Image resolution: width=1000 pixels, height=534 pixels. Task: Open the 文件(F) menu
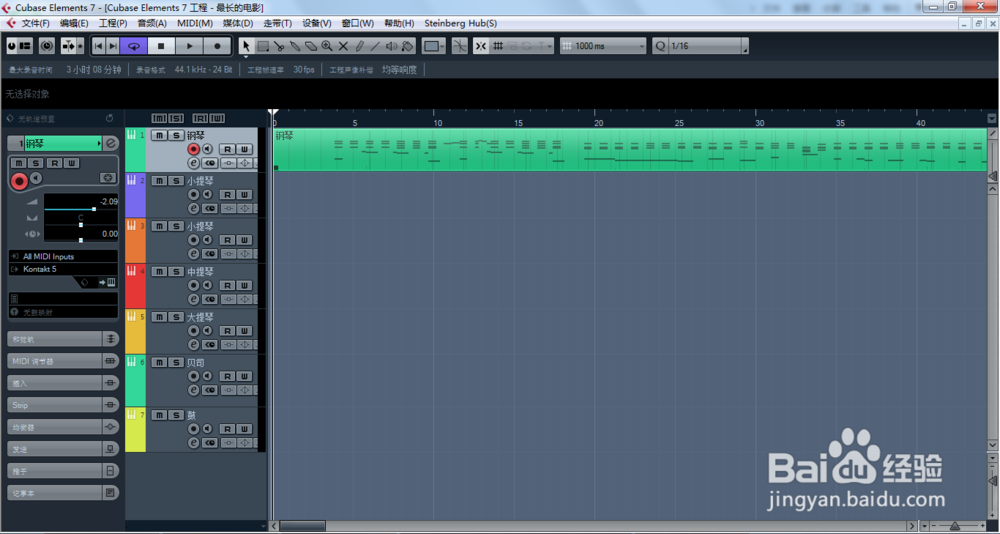pos(36,23)
